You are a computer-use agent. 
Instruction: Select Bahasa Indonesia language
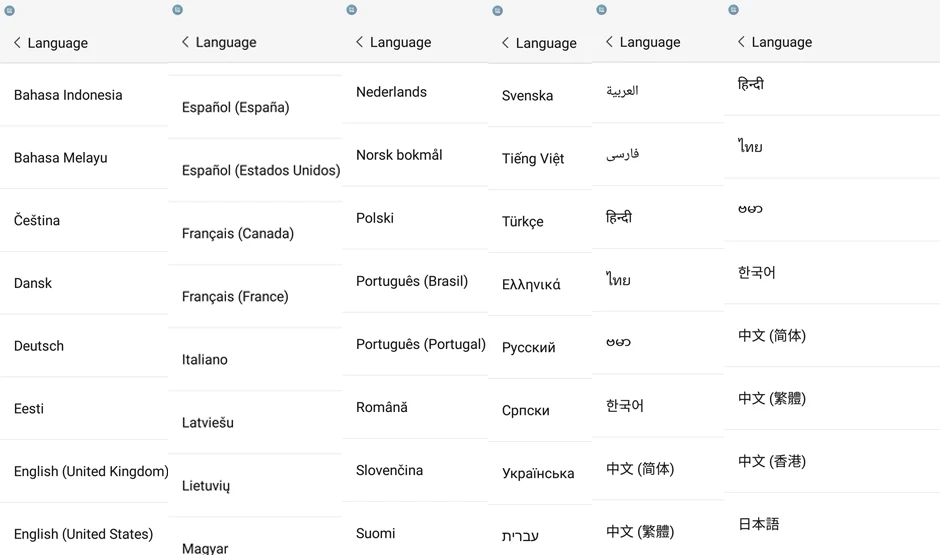point(84,95)
